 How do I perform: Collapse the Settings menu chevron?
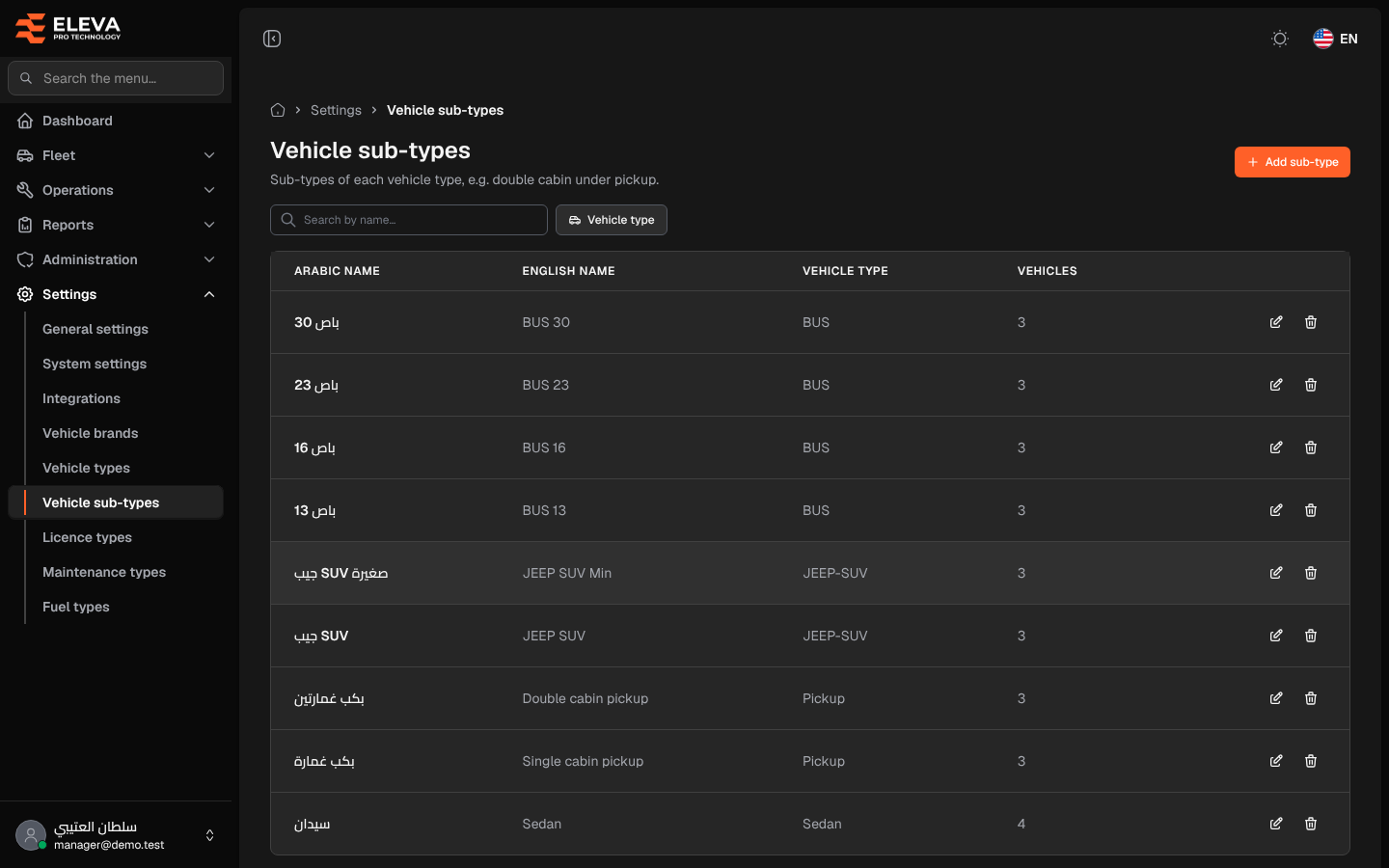tap(209, 294)
